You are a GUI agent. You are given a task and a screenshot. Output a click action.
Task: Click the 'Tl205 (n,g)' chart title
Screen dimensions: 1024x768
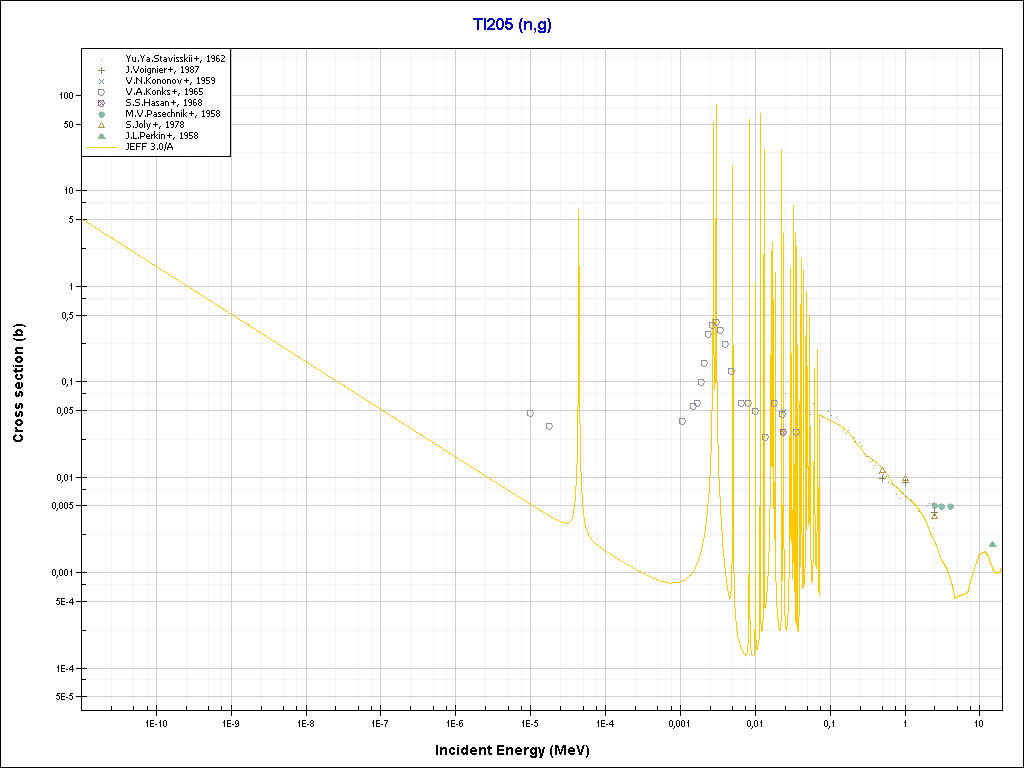pos(512,25)
